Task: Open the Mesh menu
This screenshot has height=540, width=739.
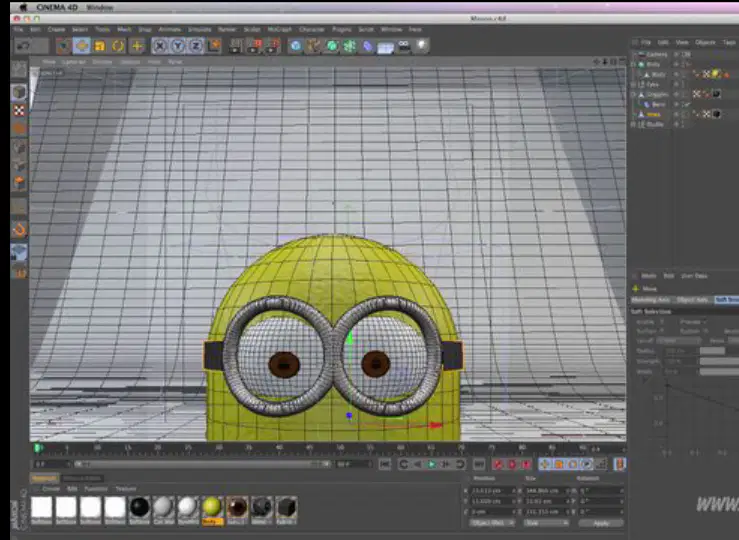Action: click(x=124, y=29)
